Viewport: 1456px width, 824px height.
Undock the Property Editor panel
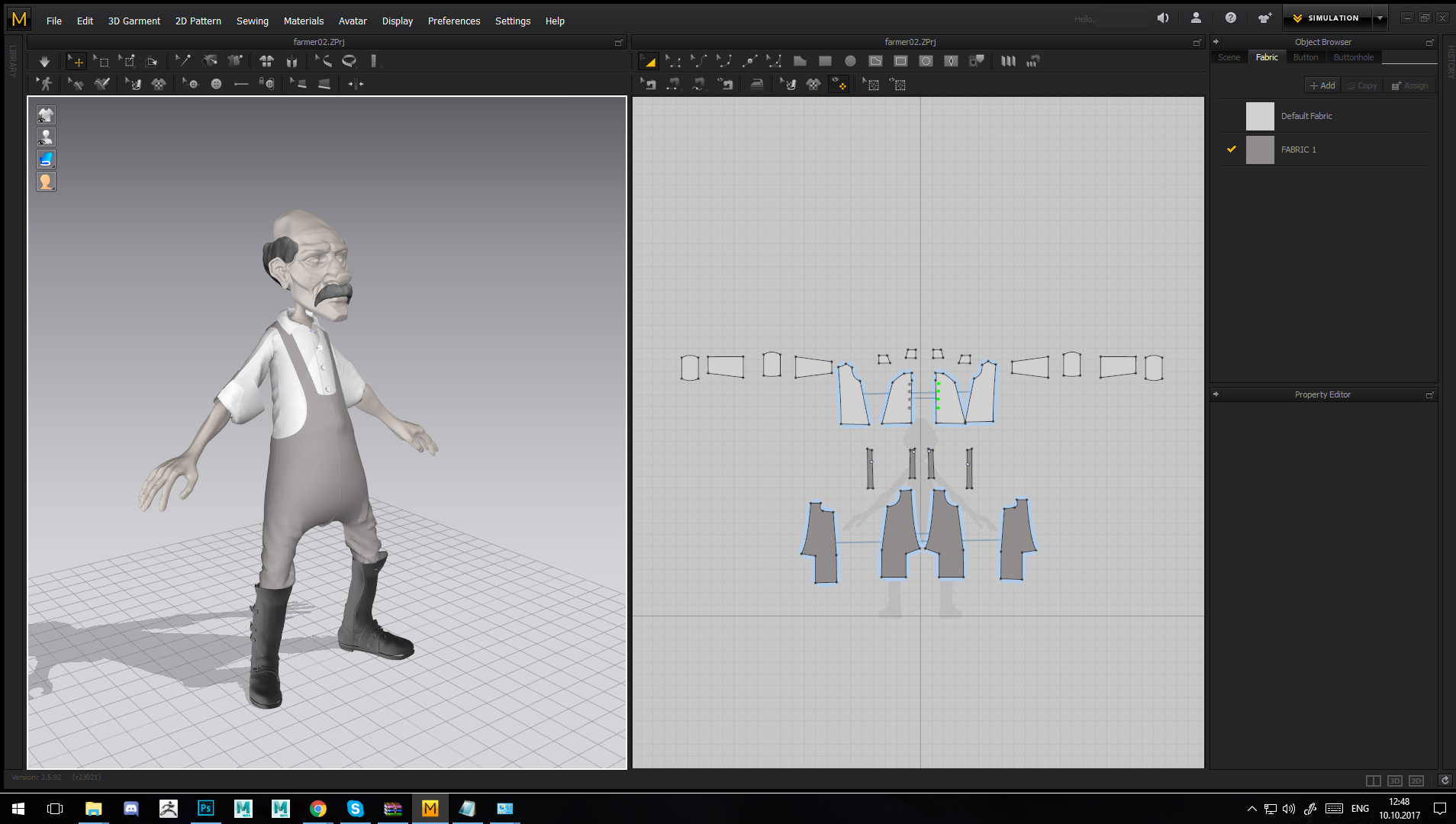[x=1429, y=395]
